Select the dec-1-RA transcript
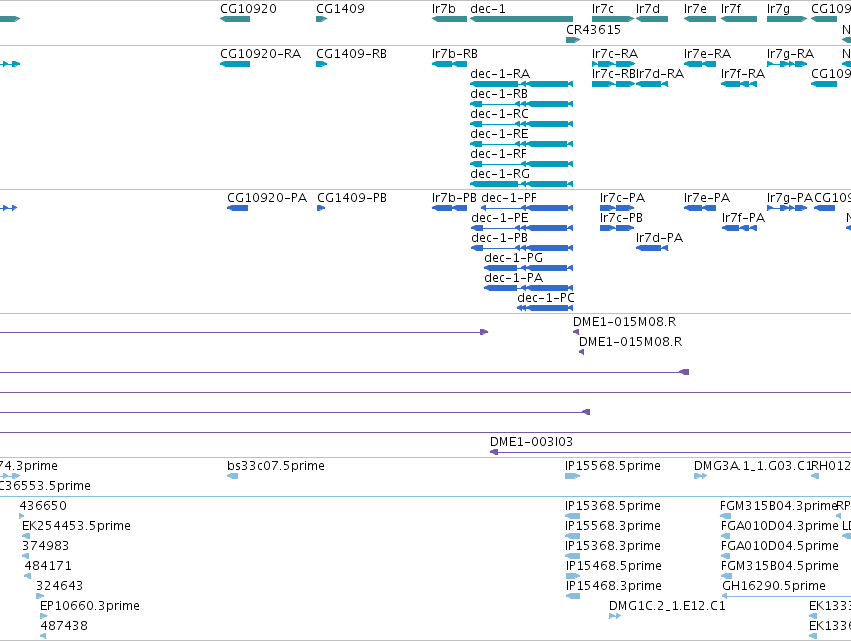Viewport: 851px width, 641px height. pos(522,84)
